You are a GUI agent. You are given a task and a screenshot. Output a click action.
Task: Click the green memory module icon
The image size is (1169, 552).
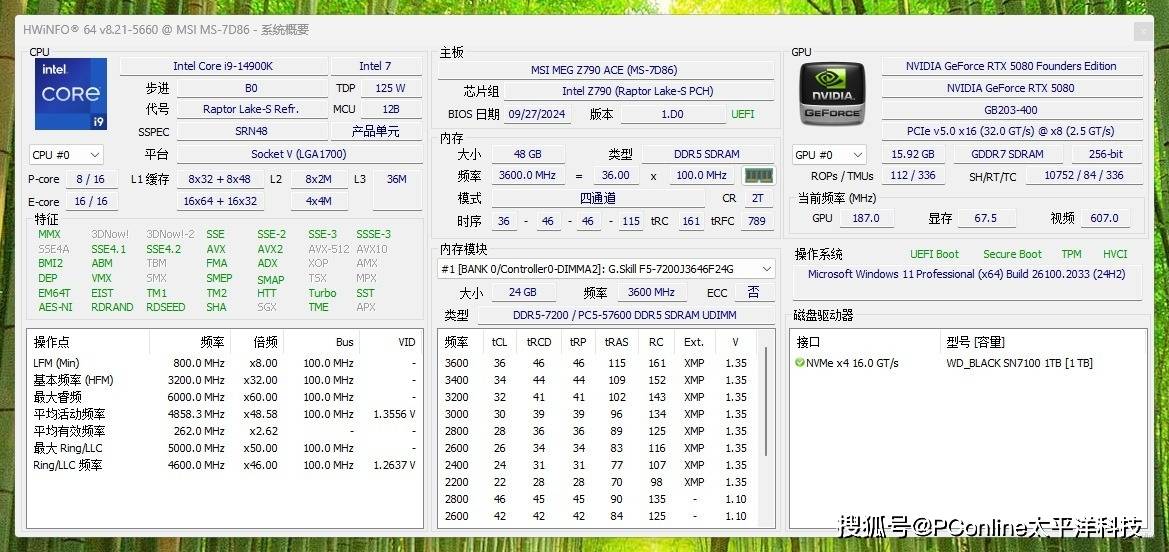point(759,176)
